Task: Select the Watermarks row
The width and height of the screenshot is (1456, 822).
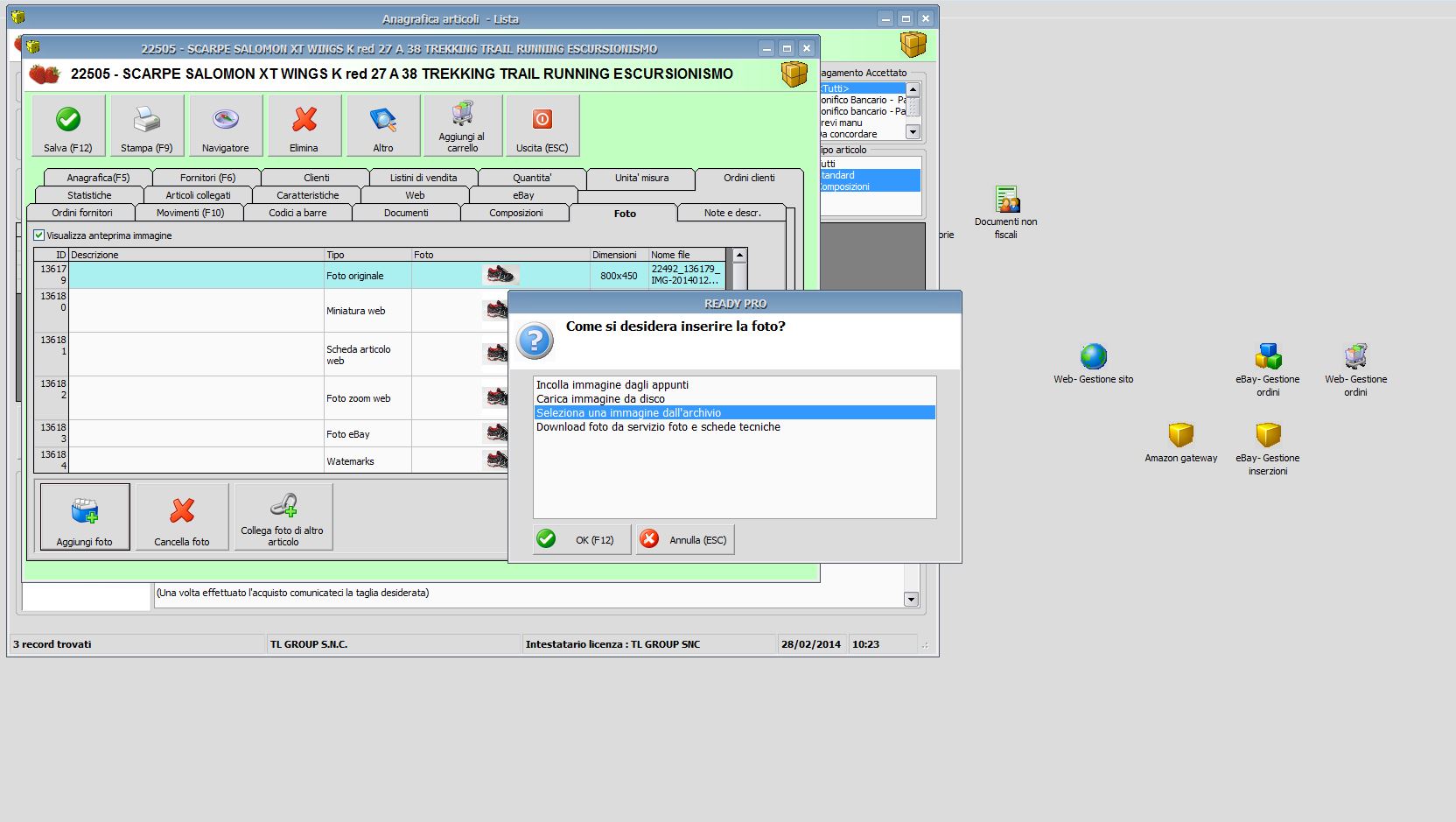Action: (271, 460)
